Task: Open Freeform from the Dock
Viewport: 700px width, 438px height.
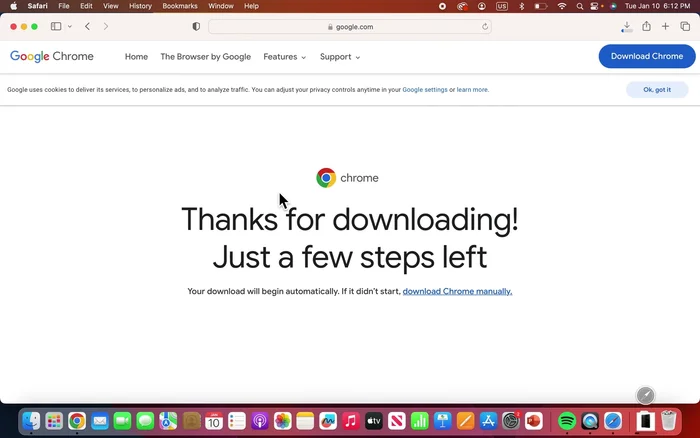Action: pyautogui.click(x=328, y=421)
